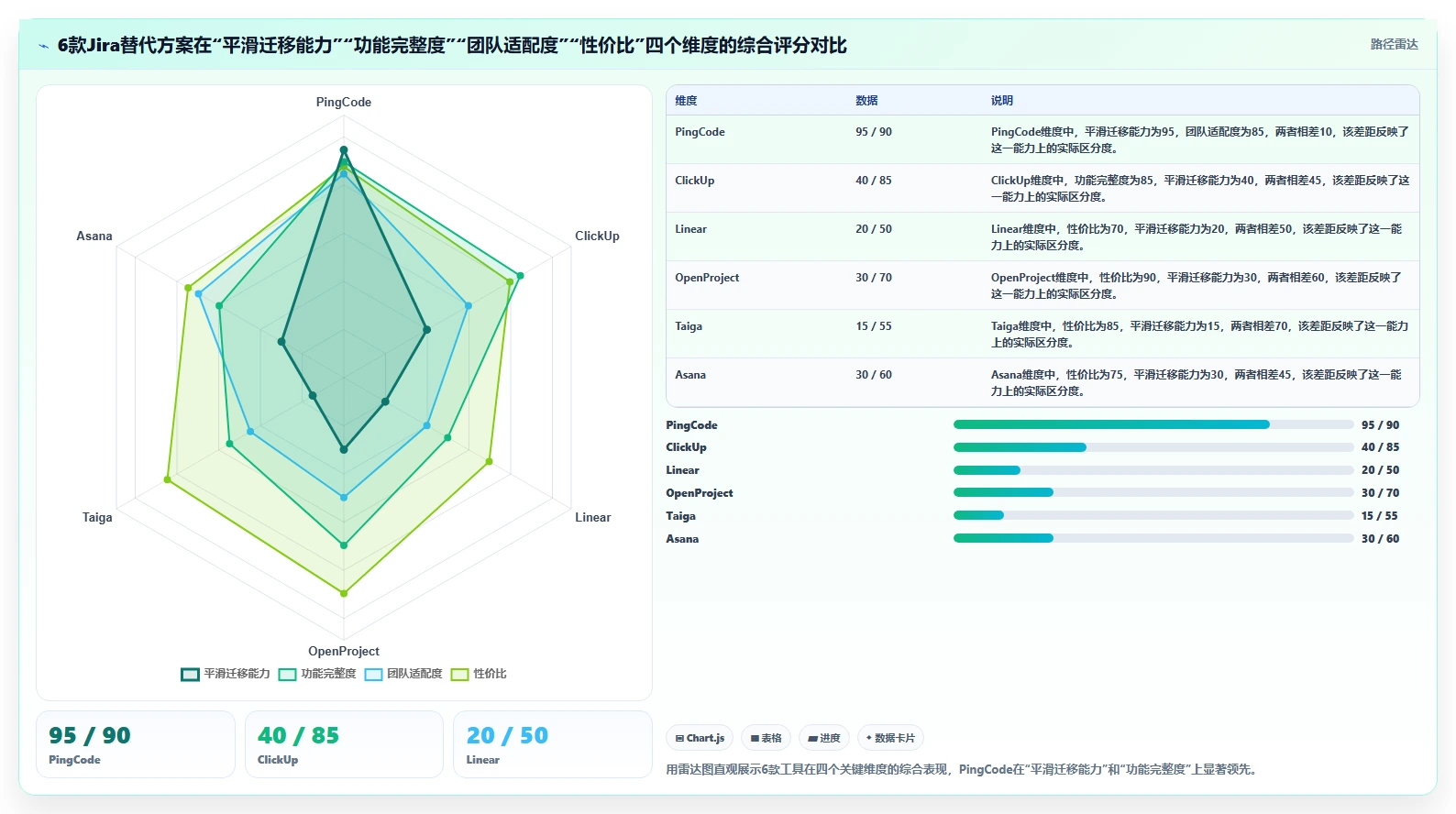Screen dimensions: 1456x814
Task: Select the Asana table row name
Action: tap(690, 375)
